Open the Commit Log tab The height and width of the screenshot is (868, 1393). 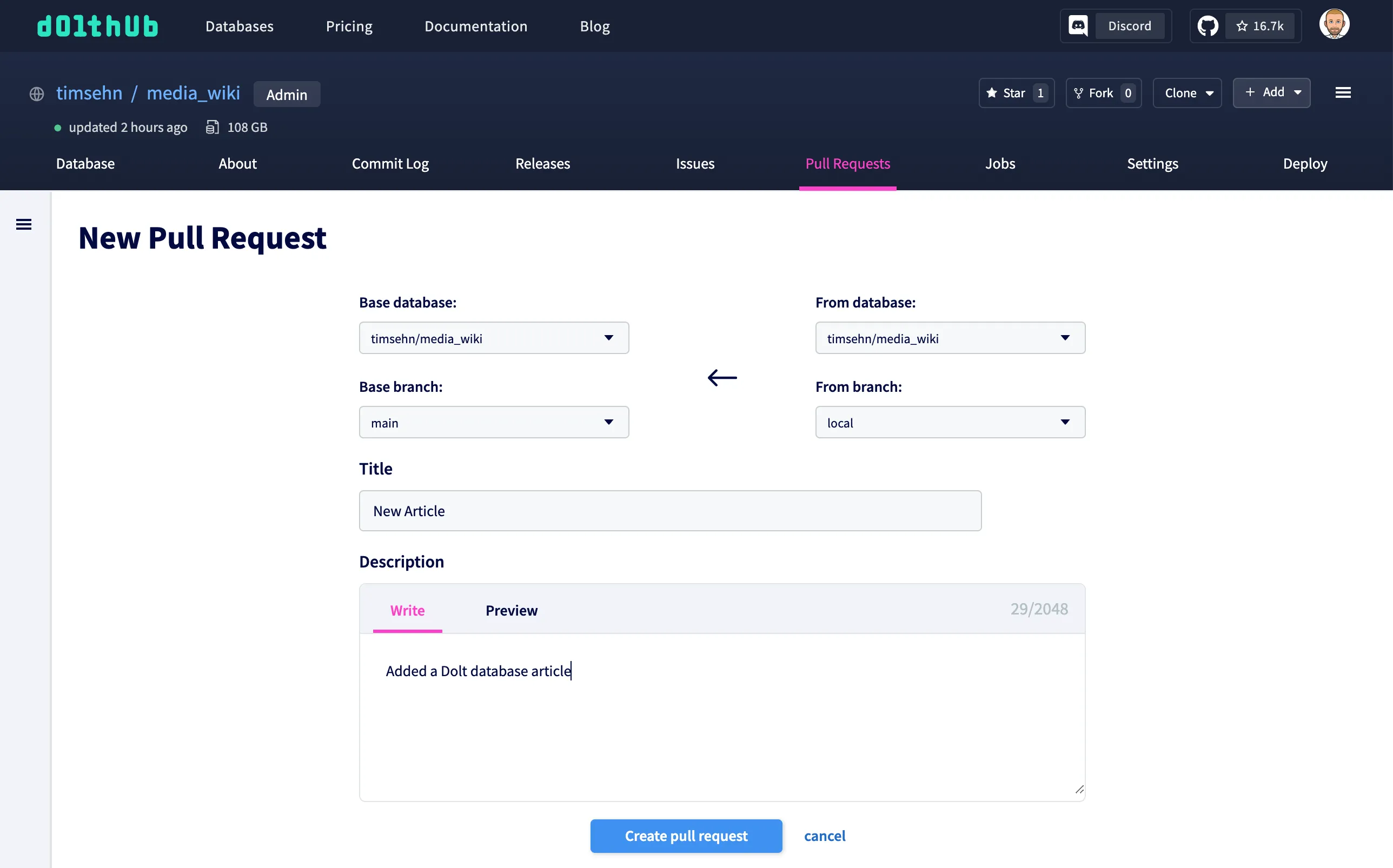pyautogui.click(x=390, y=164)
